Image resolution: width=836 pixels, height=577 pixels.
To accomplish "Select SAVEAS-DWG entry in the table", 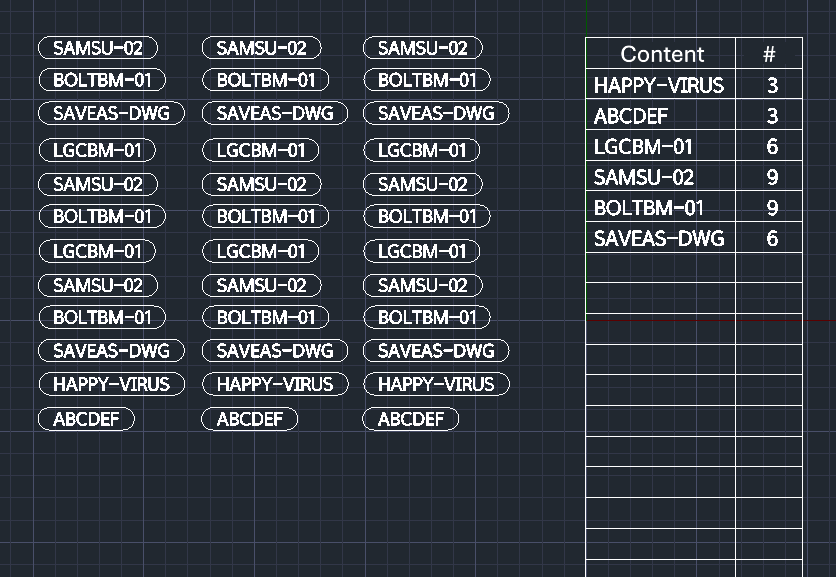I will tap(659, 239).
